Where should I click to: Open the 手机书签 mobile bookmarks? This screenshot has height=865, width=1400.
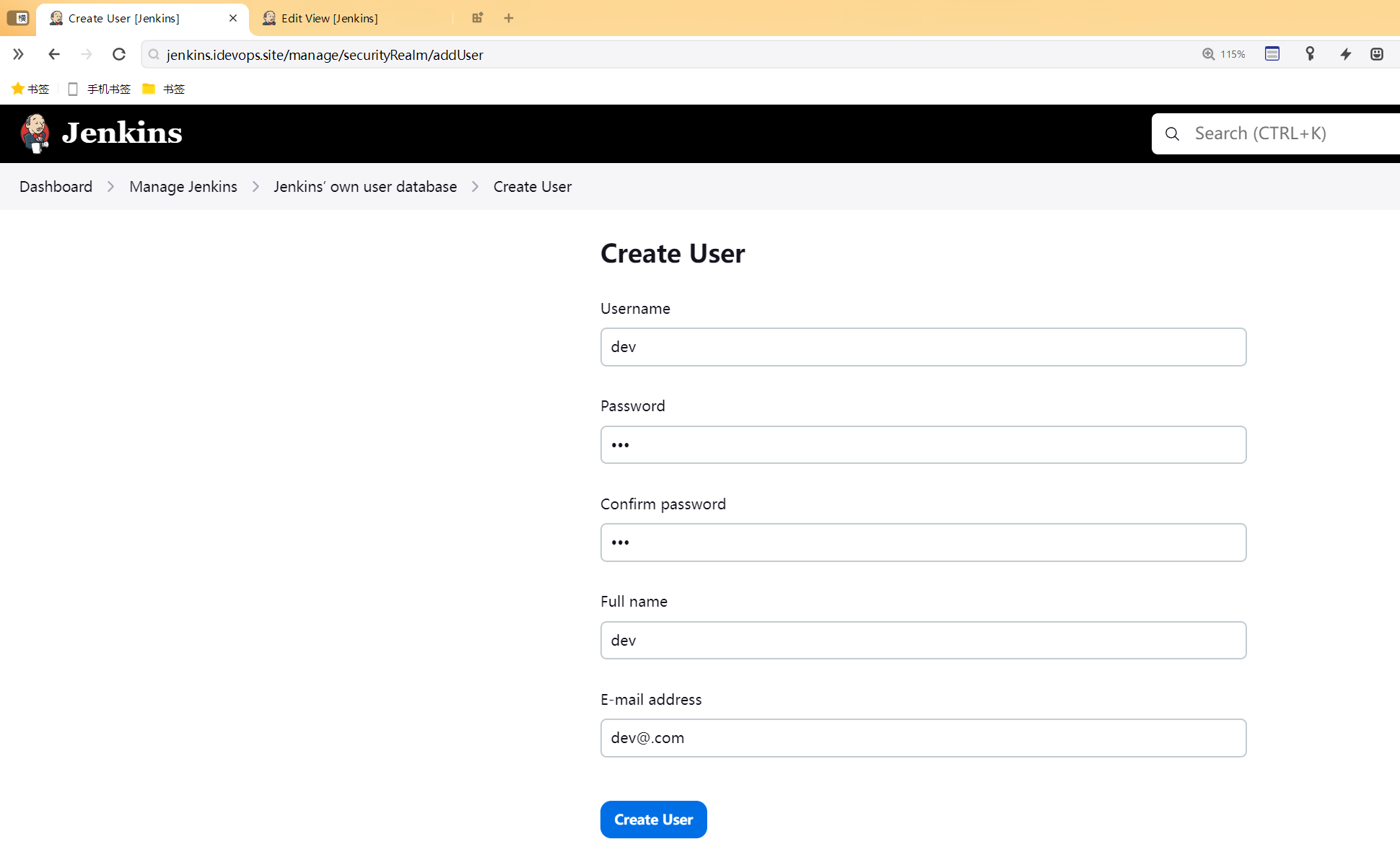(x=99, y=89)
